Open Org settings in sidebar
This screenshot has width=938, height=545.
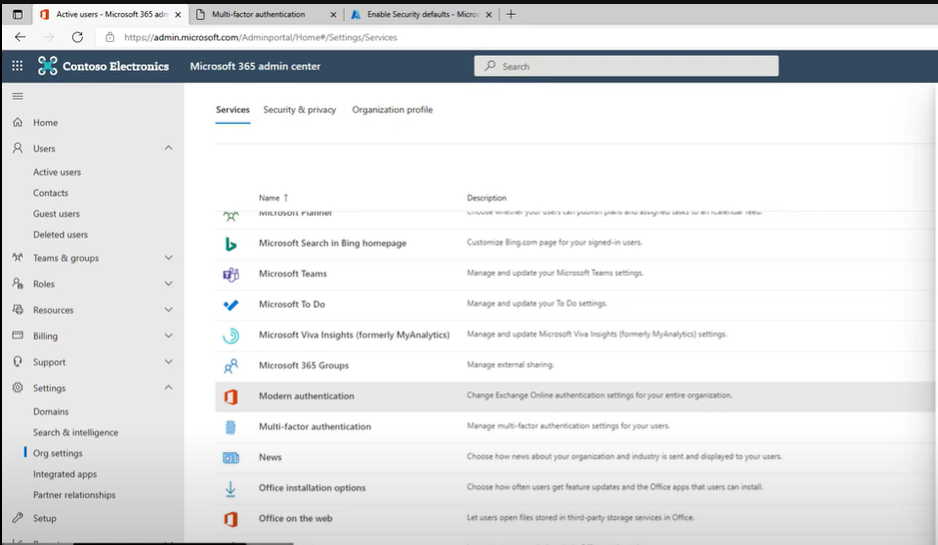click(58, 453)
